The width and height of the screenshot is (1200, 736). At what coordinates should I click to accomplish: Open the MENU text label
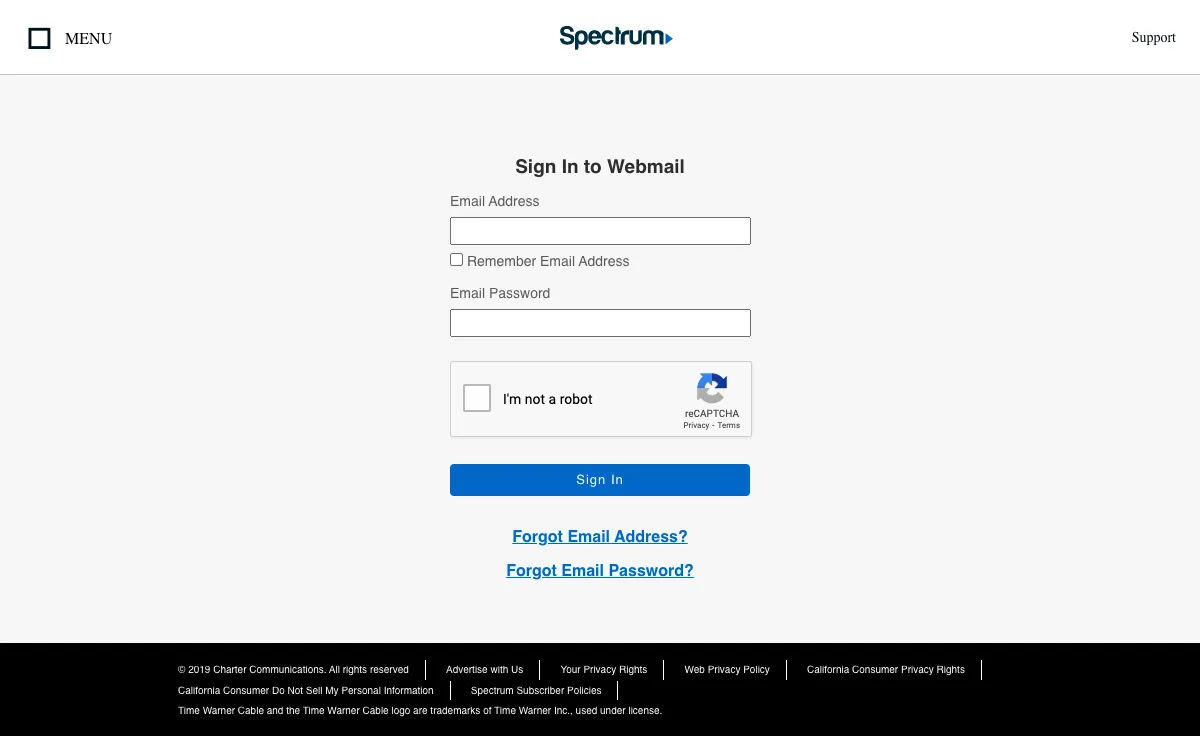(x=88, y=39)
